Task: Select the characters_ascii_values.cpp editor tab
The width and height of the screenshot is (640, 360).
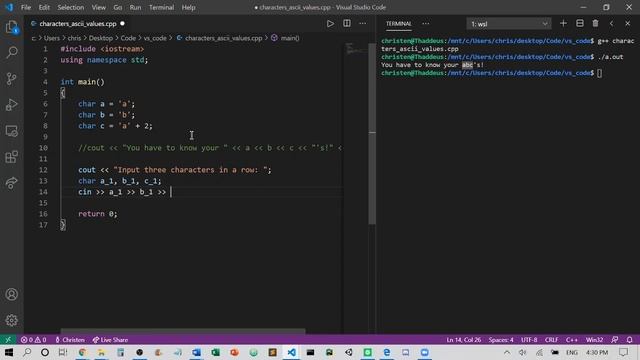Action: (x=78, y=24)
